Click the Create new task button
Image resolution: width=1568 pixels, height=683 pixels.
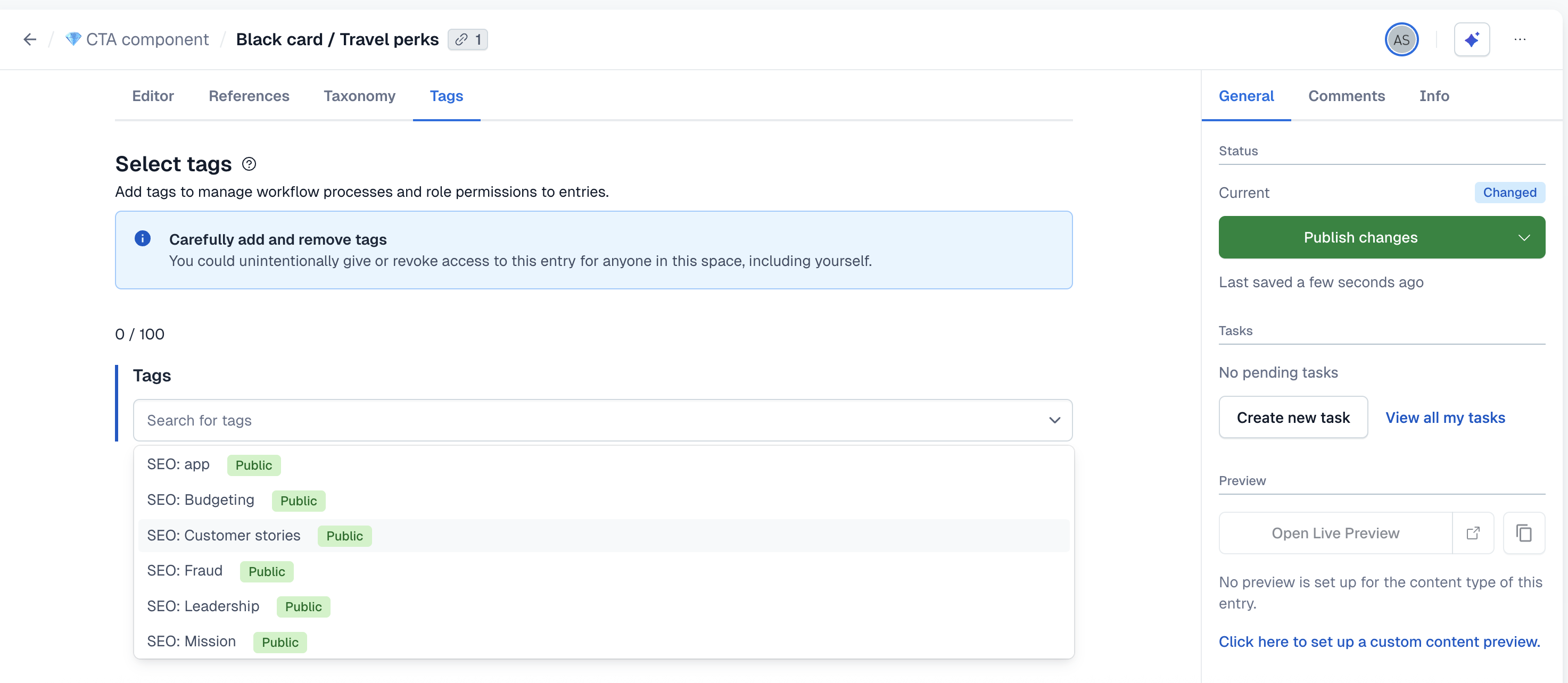point(1293,418)
